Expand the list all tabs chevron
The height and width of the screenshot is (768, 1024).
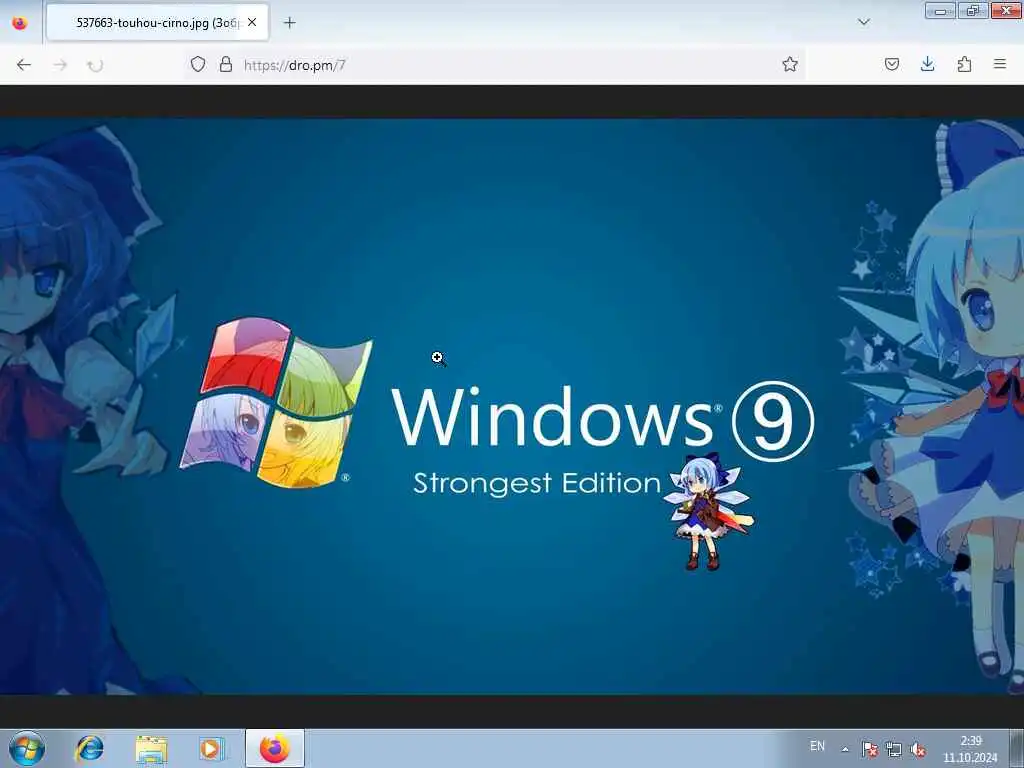tap(863, 22)
